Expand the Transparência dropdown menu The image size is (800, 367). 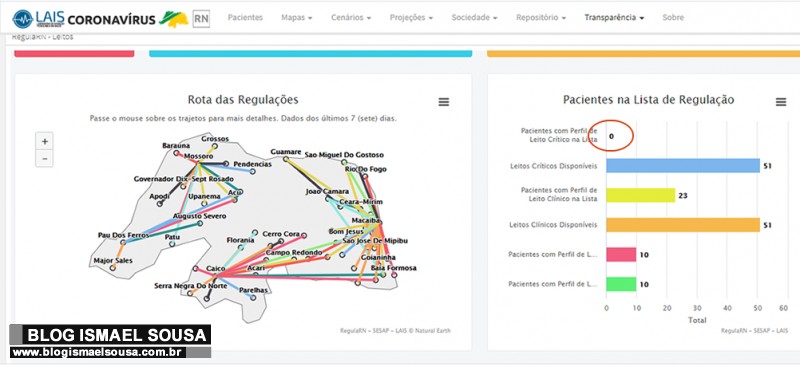614,17
